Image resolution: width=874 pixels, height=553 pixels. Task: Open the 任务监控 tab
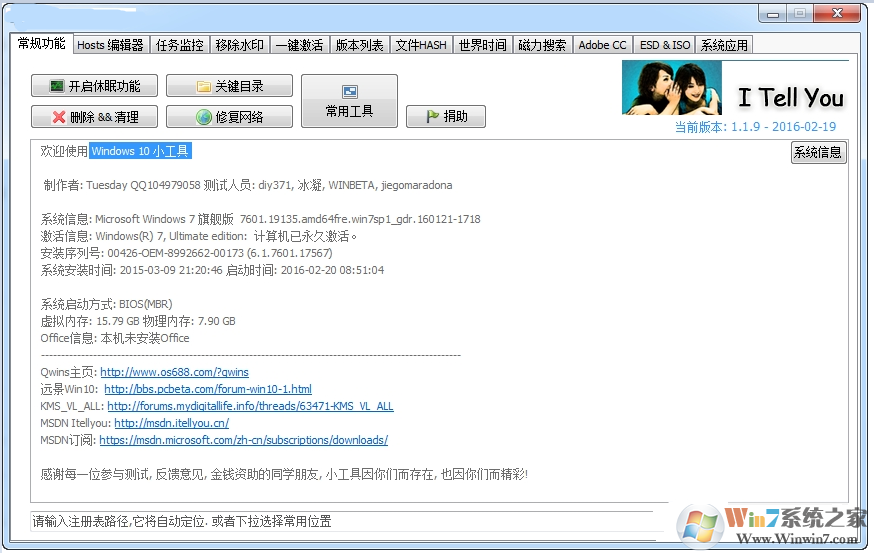point(179,45)
